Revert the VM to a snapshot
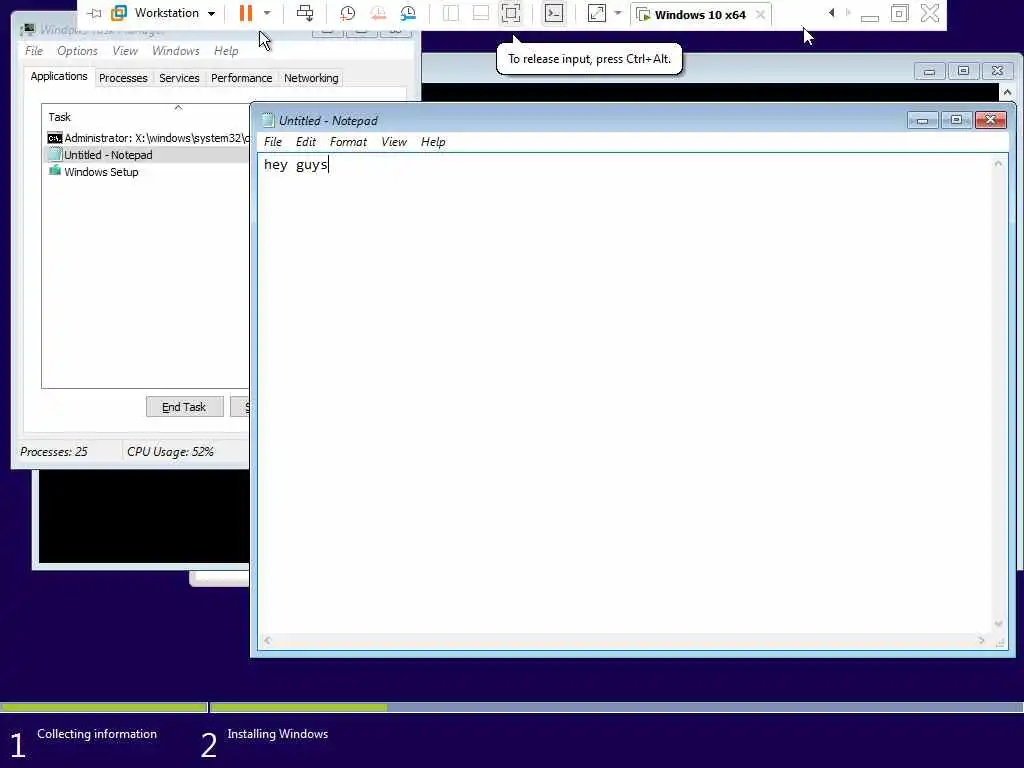This screenshot has width=1024, height=768. point(378,13)
